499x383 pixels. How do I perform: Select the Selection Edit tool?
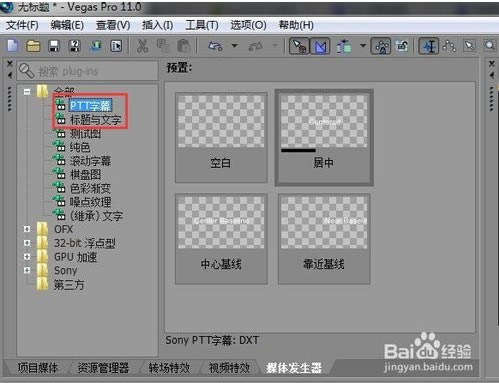pyautogui.click(x=470, y=46)
